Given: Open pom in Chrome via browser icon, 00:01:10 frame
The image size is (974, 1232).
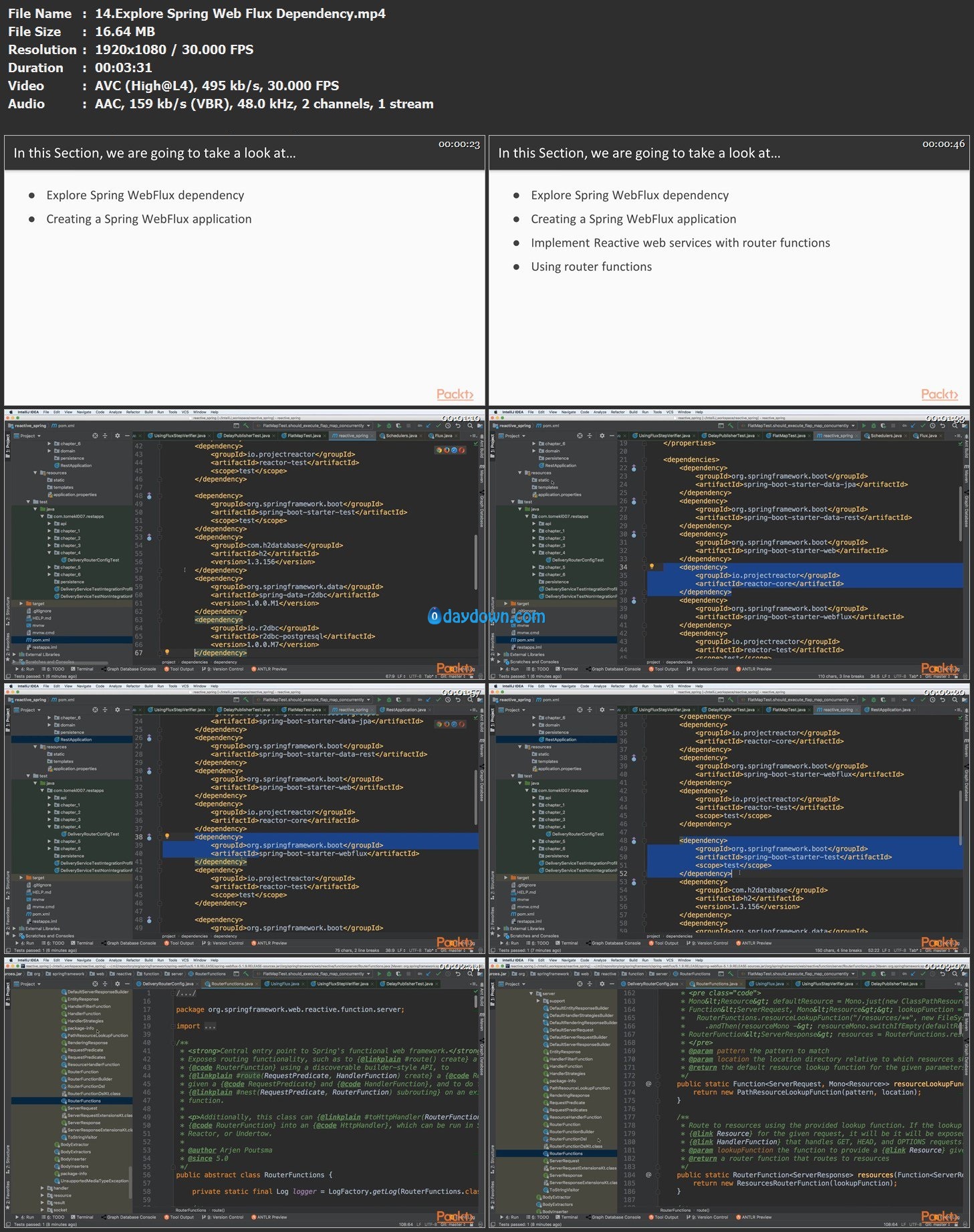Looking at the screenshot, I should click(439, 450).
